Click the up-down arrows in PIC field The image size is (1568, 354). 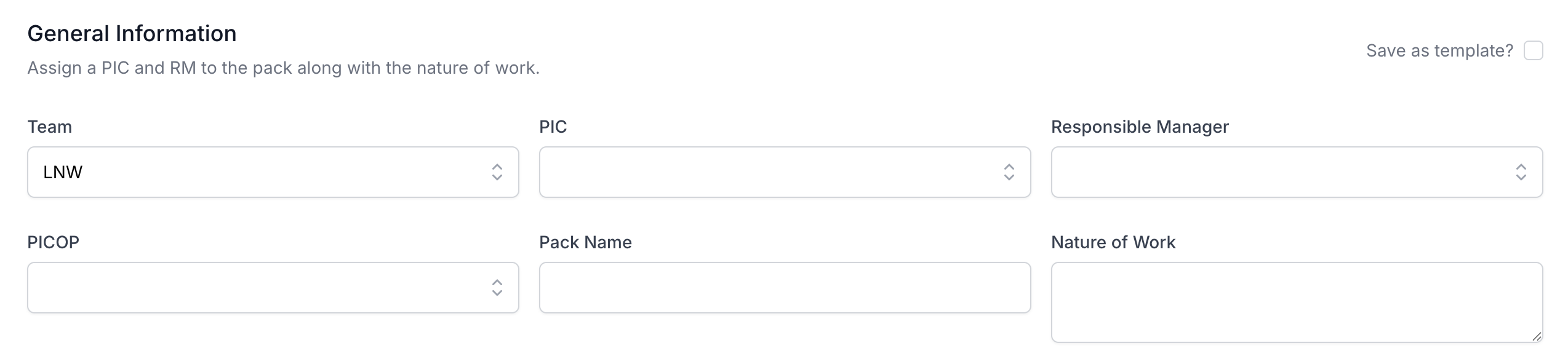tap(1009, 172)
